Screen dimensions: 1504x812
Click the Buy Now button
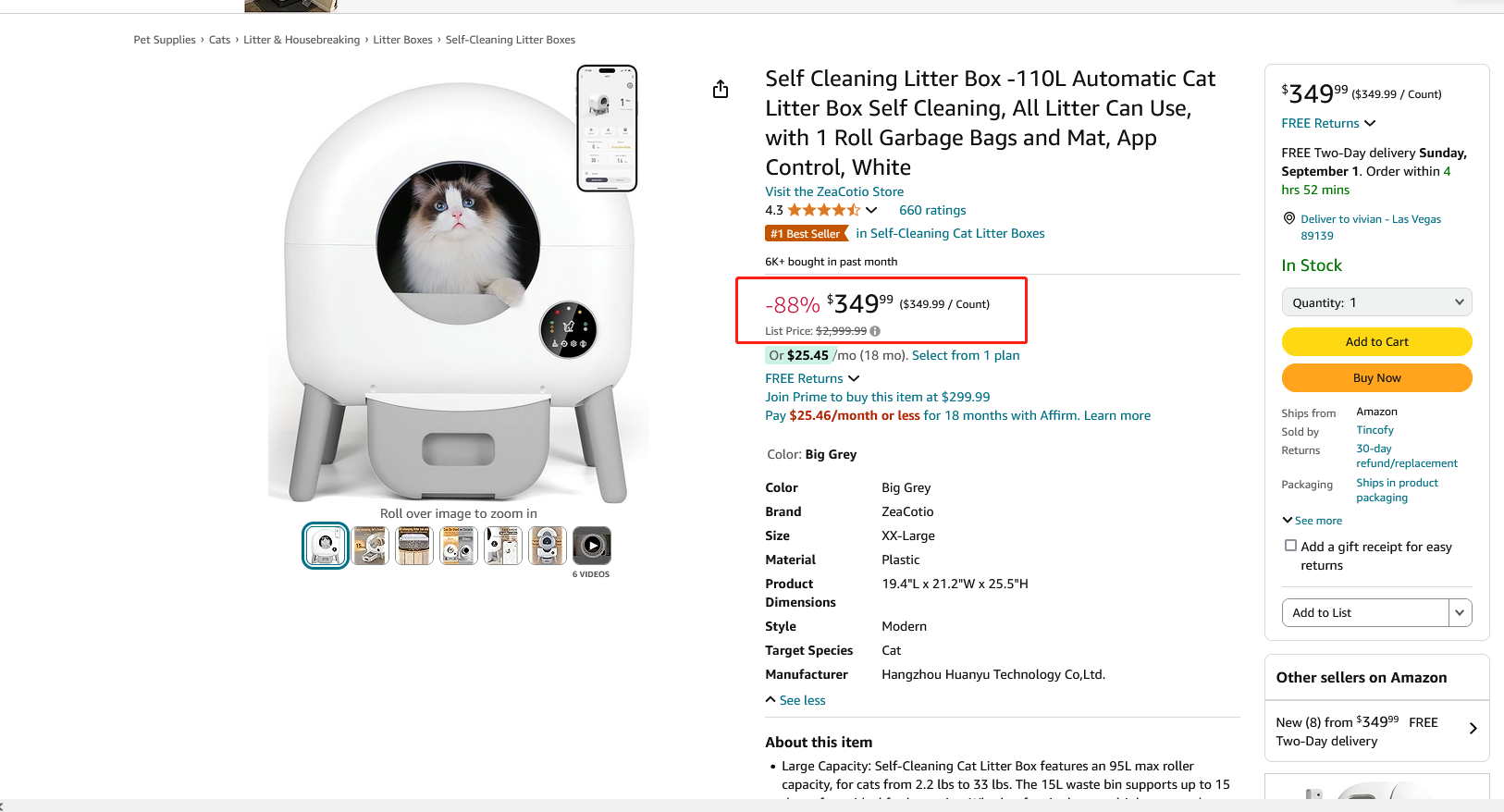coord(1376,377)
